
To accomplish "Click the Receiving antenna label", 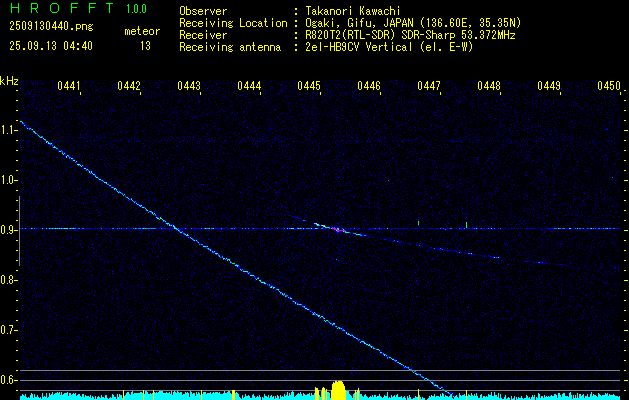I will (x=230, y=47).
